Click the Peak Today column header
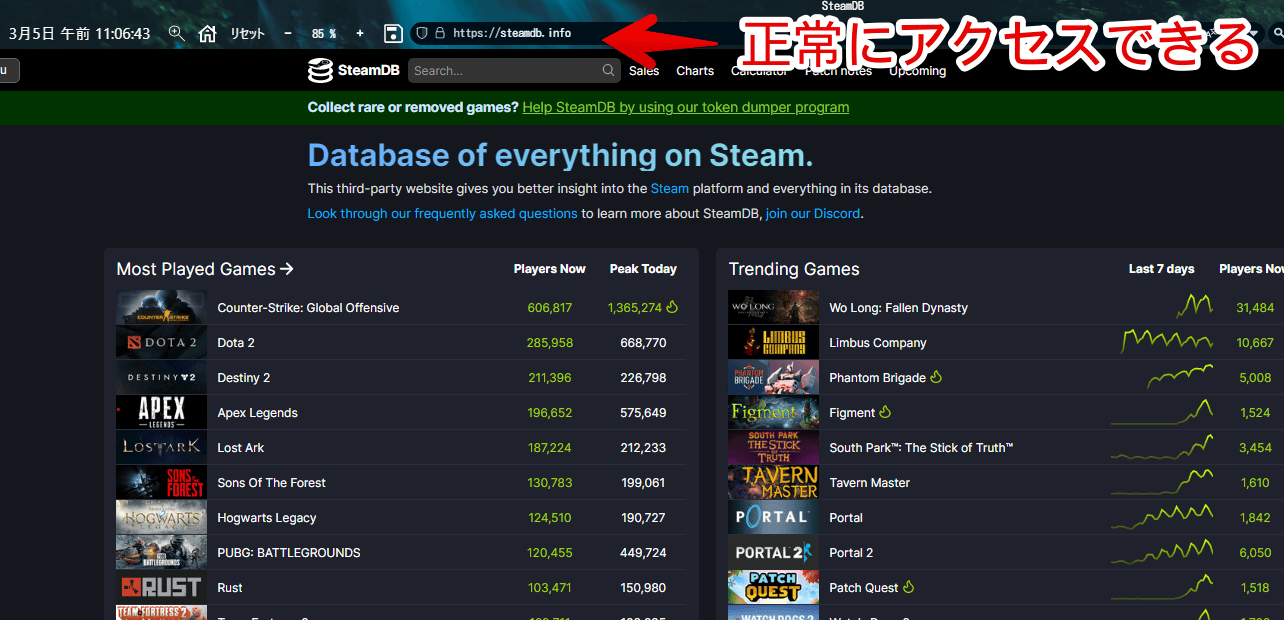The image size is (1284, 620). [643, 269]
